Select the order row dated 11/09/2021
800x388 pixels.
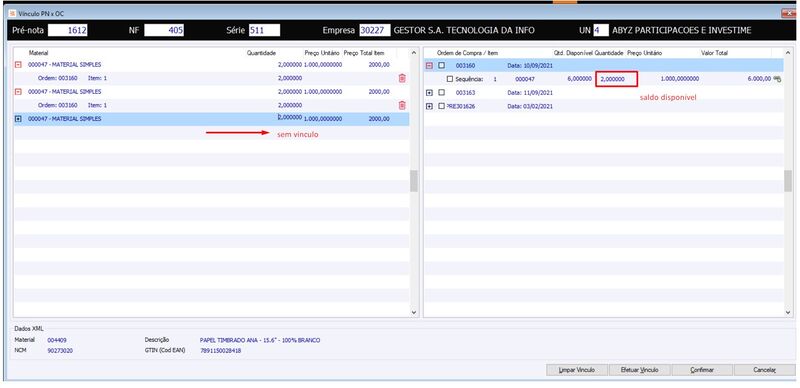pyautogui.click(x=604, y=92)
